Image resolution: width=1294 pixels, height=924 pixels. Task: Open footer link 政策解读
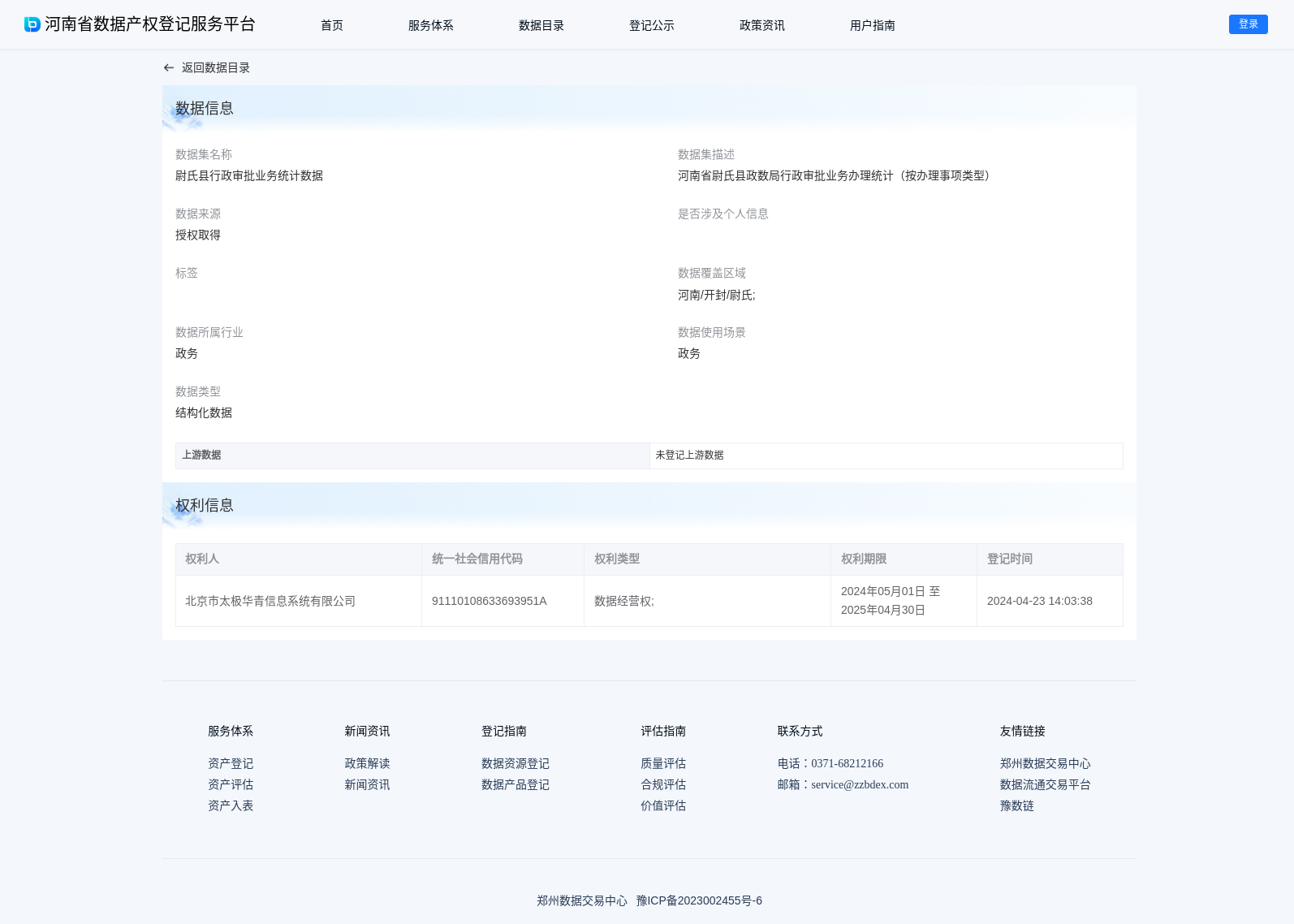pos(367,763)
